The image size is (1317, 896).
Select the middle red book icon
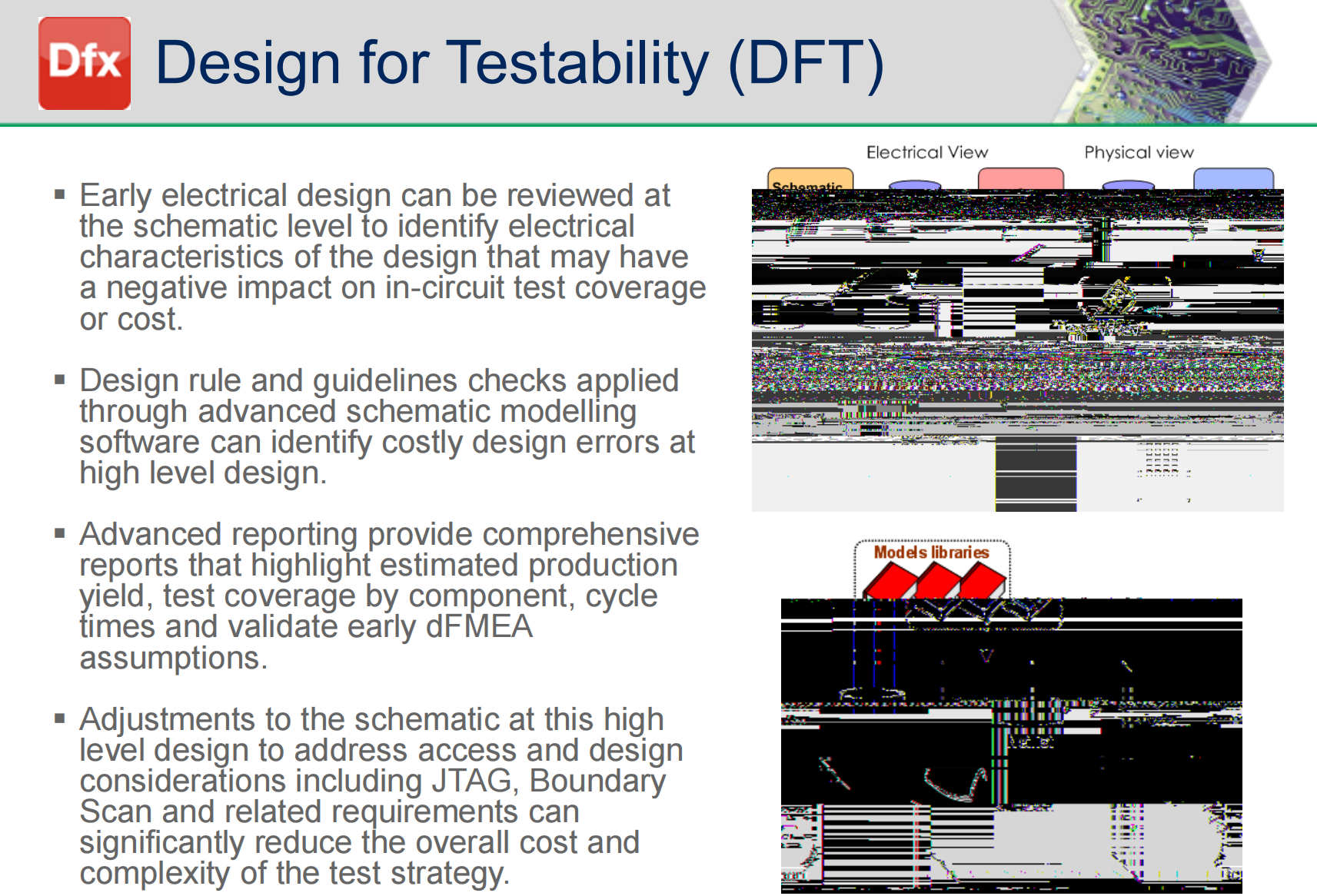coord(938,581)
